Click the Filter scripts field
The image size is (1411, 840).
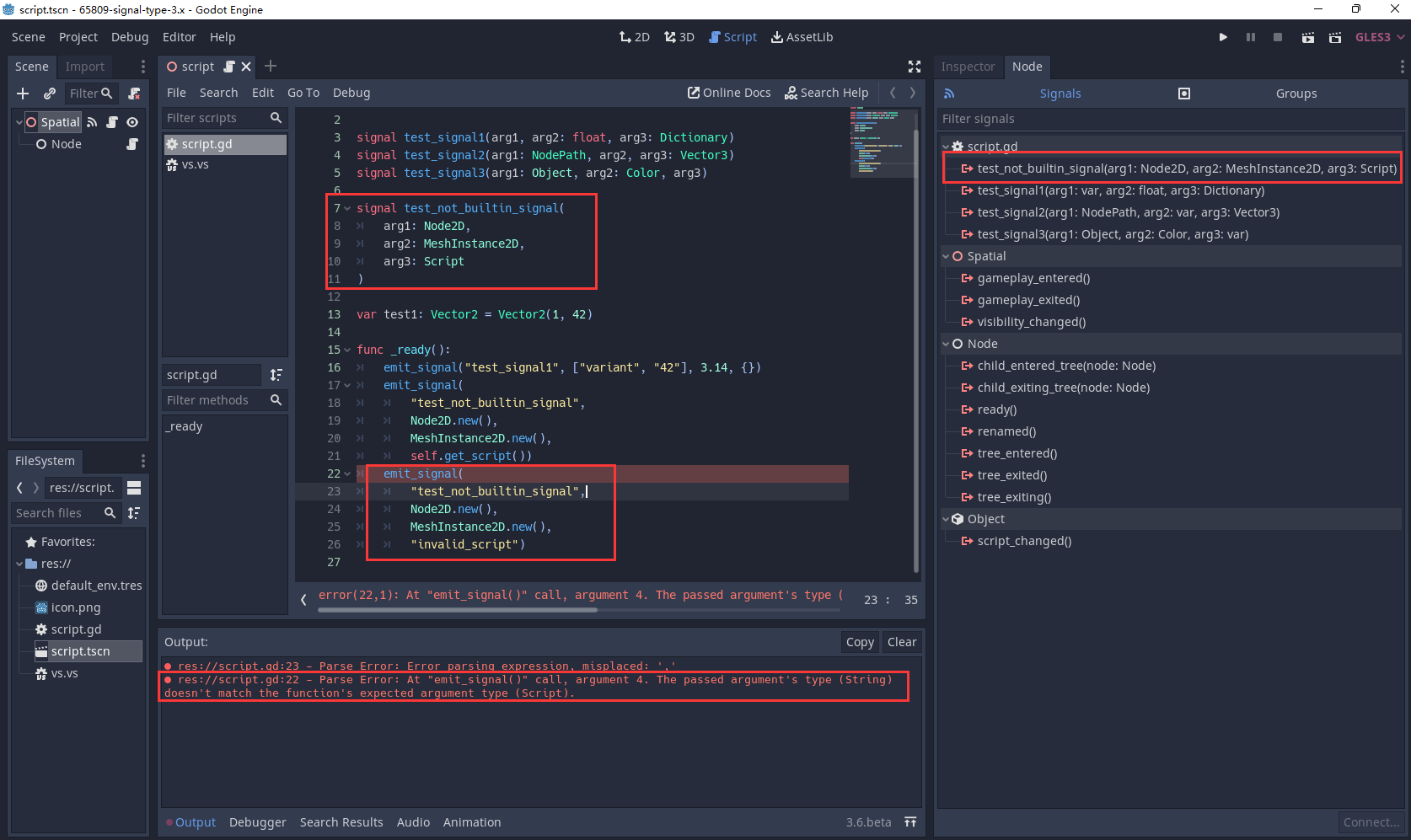coord(224,118)
